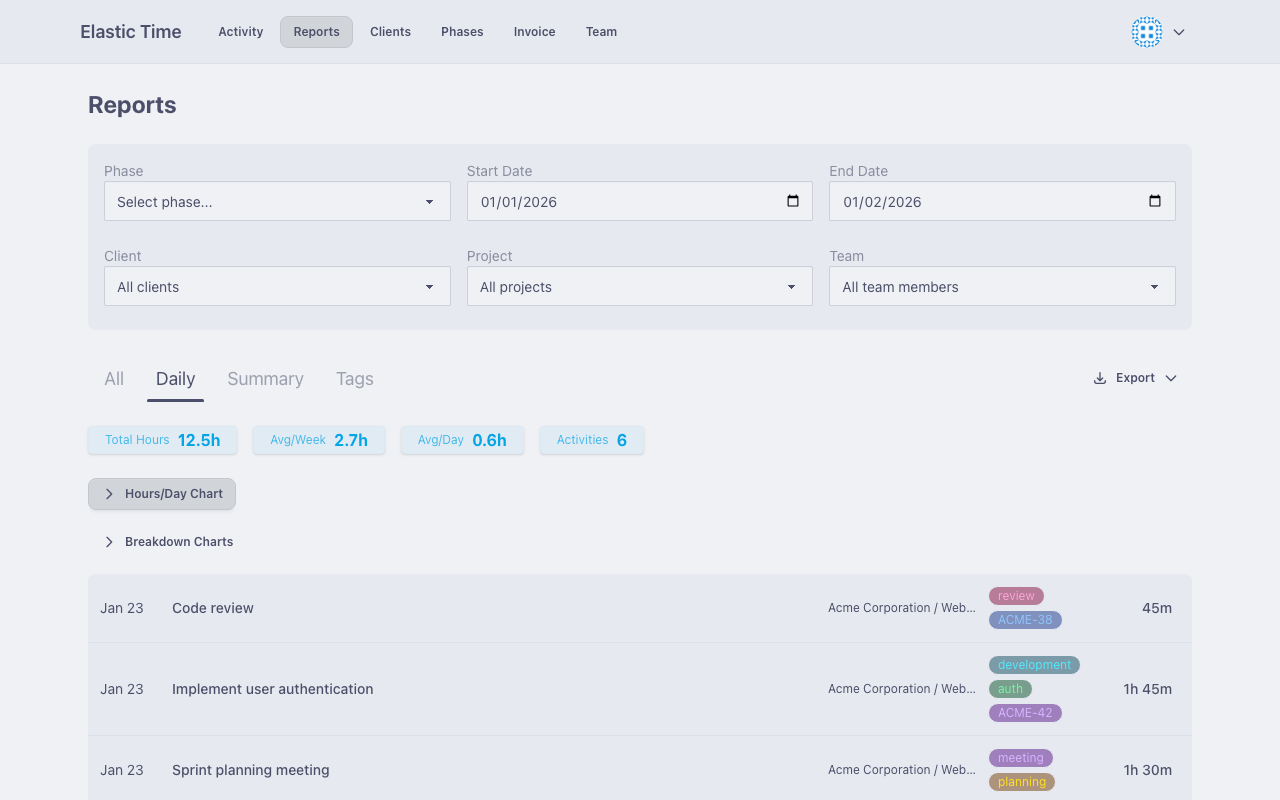Open the 'Select phase...' dropdown
Screen dimensions: 1280x800
coord(277,201)
